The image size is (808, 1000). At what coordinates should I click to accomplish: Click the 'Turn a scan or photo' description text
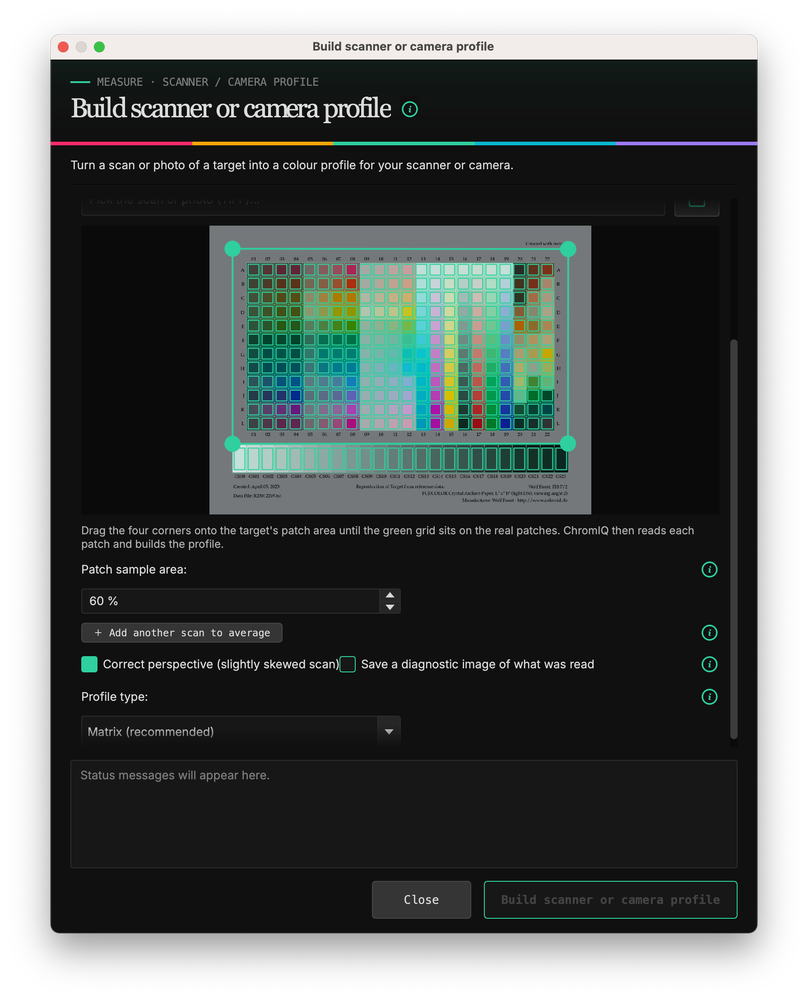291,165
